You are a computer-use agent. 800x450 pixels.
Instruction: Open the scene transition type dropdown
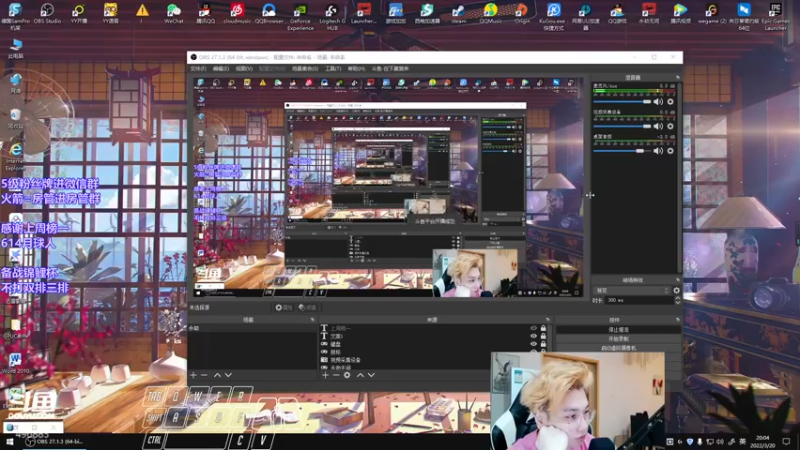632,290
